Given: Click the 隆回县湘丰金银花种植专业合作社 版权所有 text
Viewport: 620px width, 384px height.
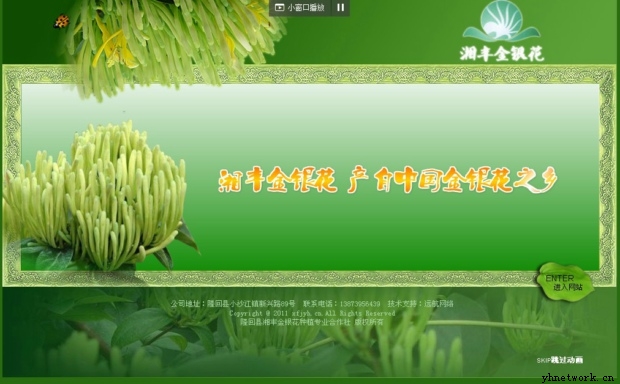Looking at the screenshot, I should point(312,322).
